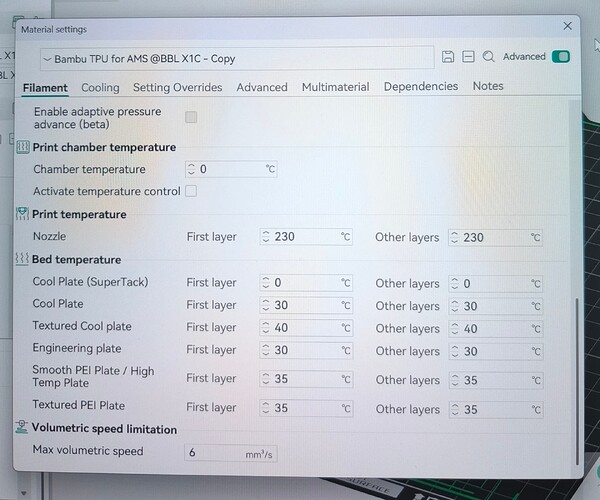Edit Nozzle Other layers temperature 230
This screenshot has height=500, width=600.
coord(495,238)
